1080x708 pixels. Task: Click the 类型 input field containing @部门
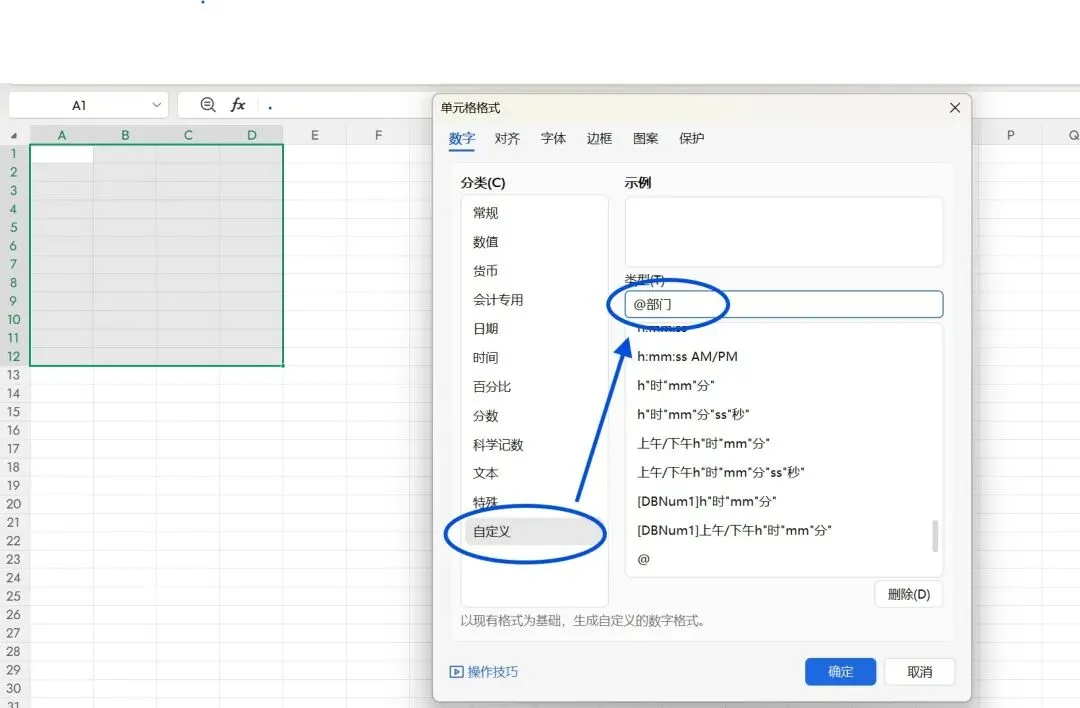point(784,304)
